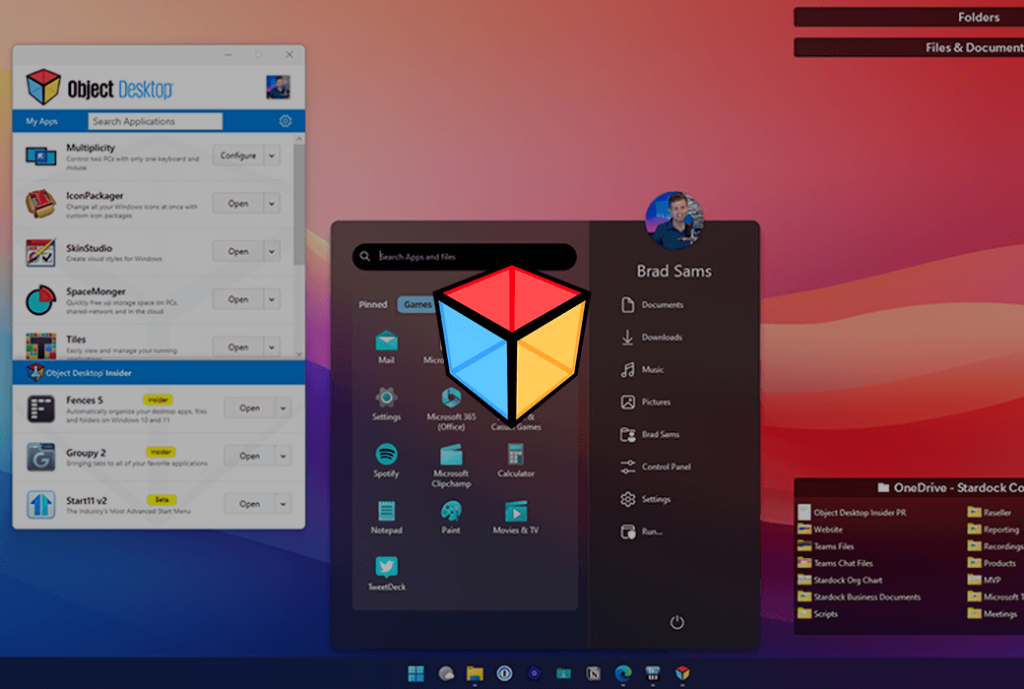Click Open button for Start11 v2

coord(249,504)
